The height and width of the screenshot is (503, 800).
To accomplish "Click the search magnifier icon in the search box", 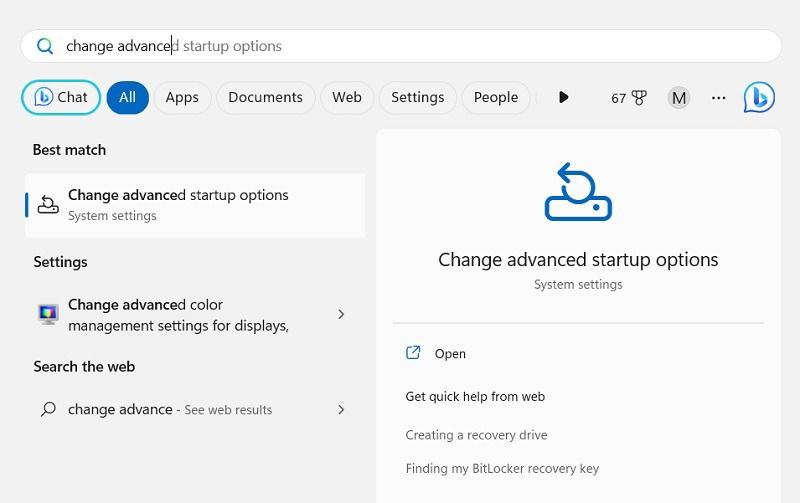I will click(45, 46).
